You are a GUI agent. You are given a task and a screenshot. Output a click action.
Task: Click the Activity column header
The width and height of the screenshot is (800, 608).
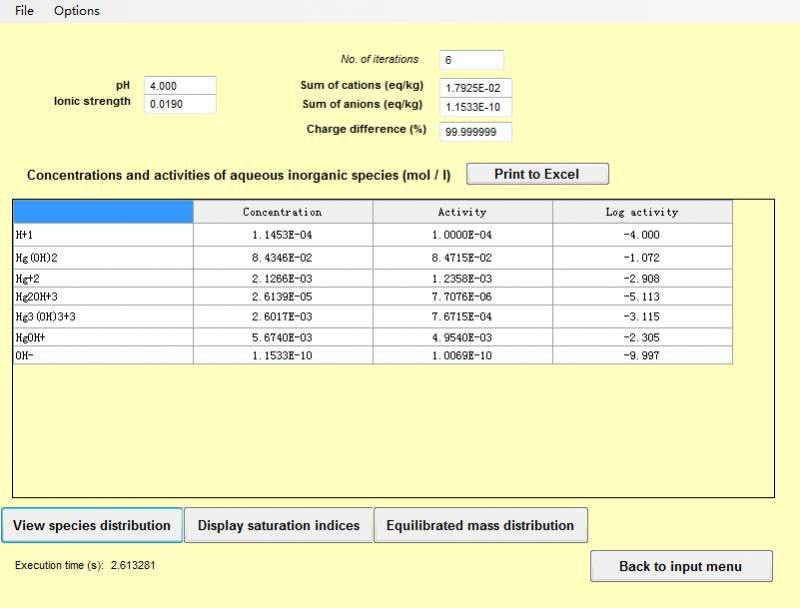pyautogui.click(x=463, y=212)
